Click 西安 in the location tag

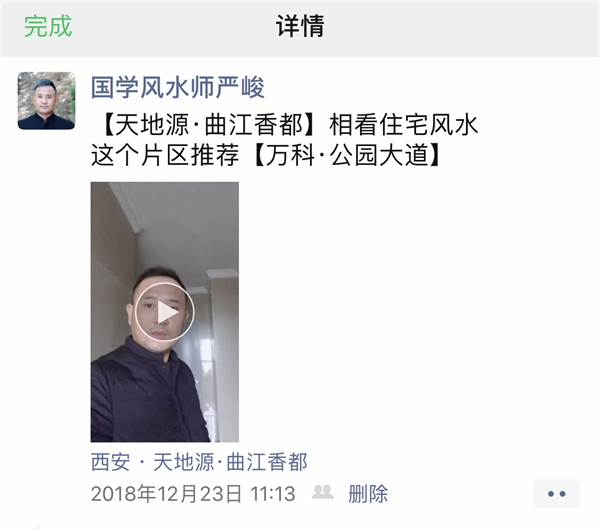tap(111, 462)
